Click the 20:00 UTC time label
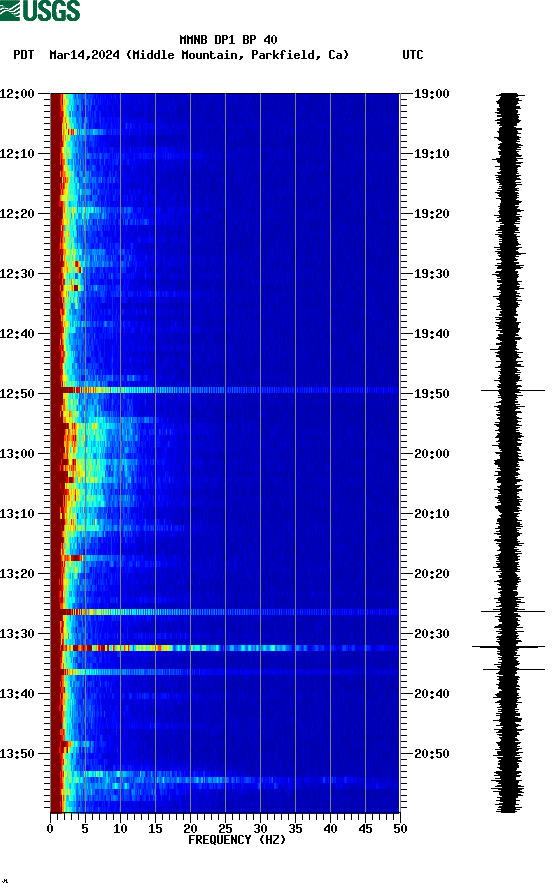The height and width of the screenshot is (892, 552). (x=432, y=453)
